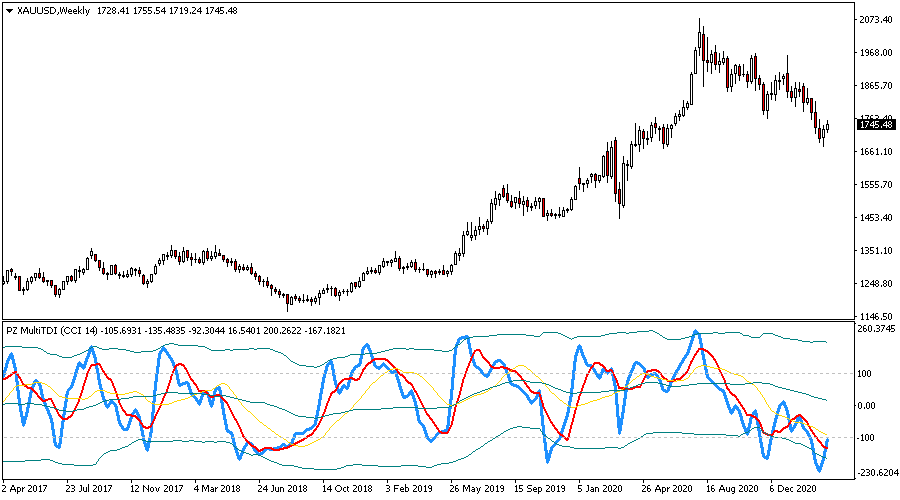900x500 pixels.
Task: Click the 2073.40 price axis label
Action: tap(875, 20)
